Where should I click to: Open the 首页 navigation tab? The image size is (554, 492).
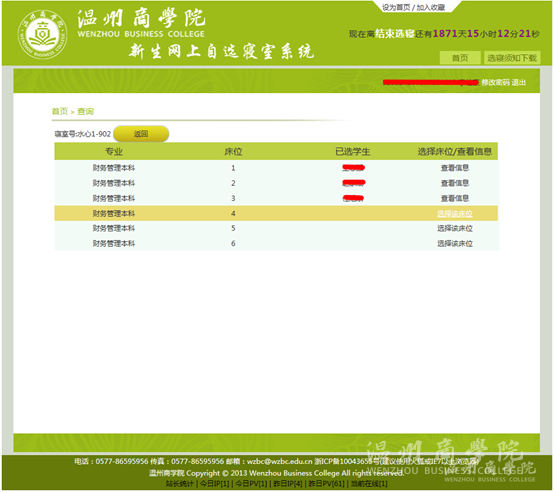click(460, 58)
